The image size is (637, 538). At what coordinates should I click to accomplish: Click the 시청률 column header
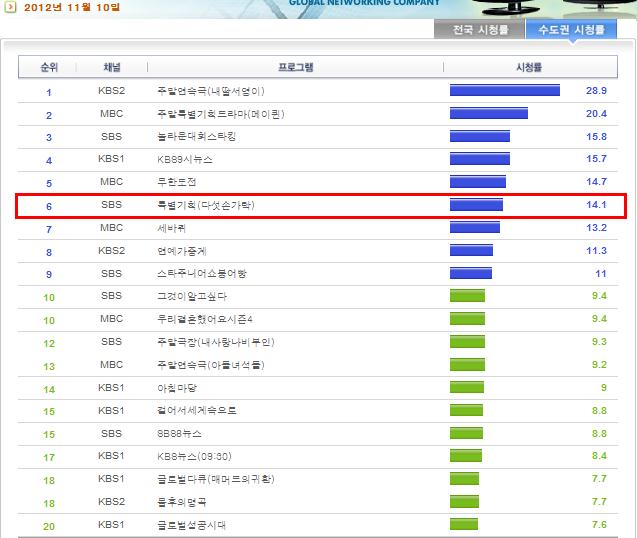click(x=529, y=67)
